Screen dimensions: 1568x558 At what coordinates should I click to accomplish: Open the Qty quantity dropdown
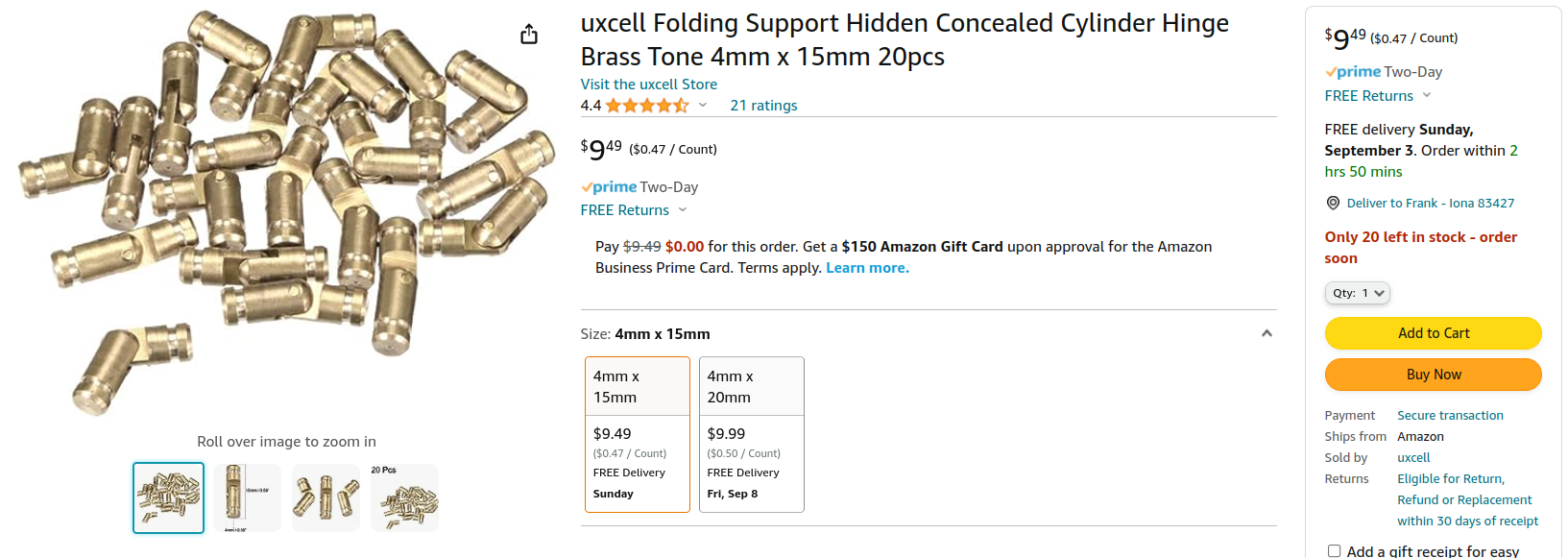tap(1357, 293)
